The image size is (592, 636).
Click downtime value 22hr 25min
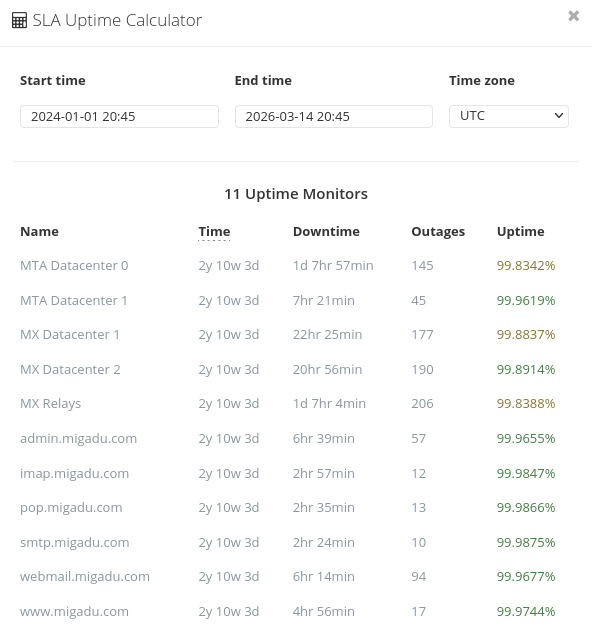[328, 335]
